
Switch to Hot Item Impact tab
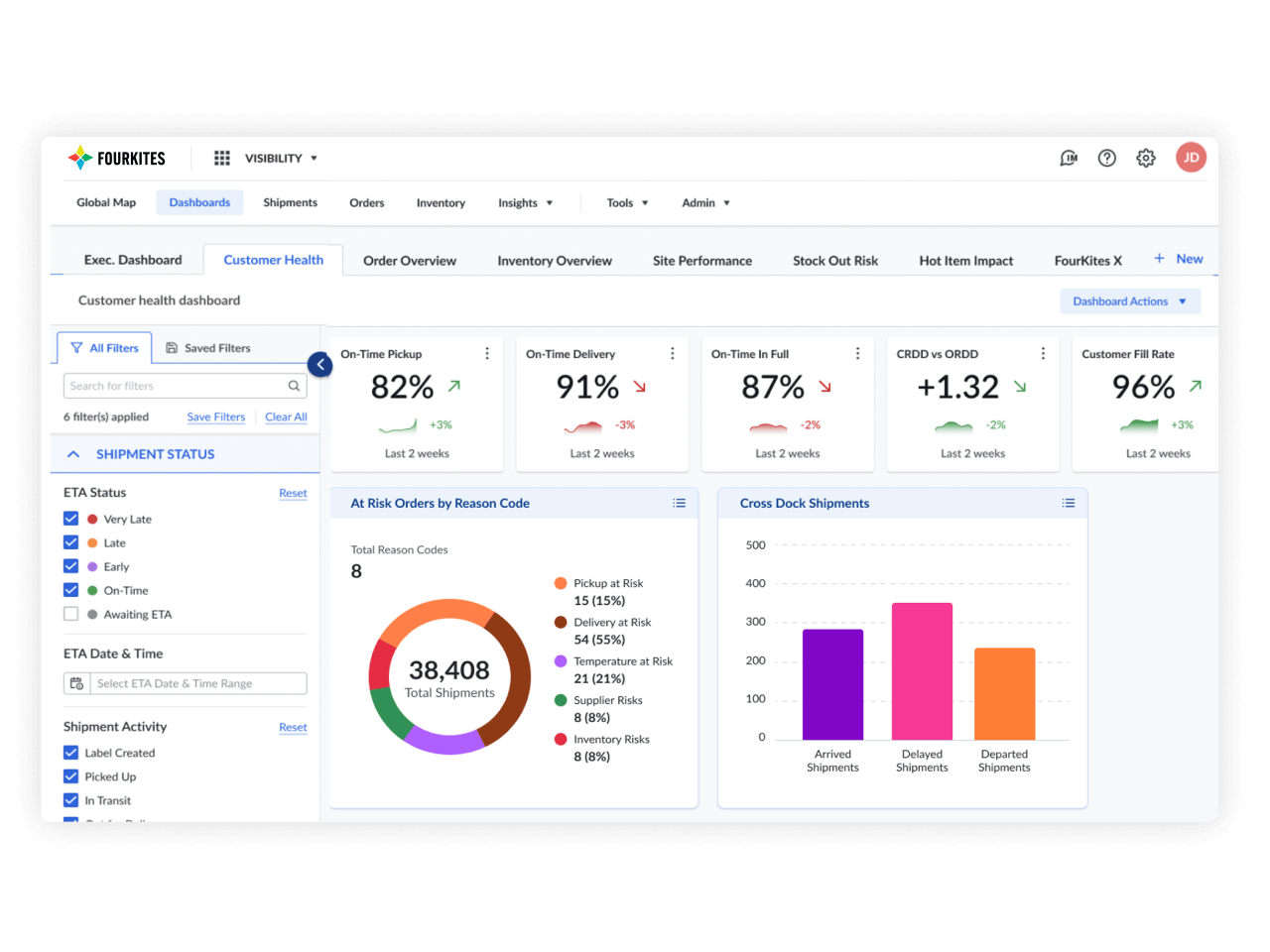click(966, 261)
